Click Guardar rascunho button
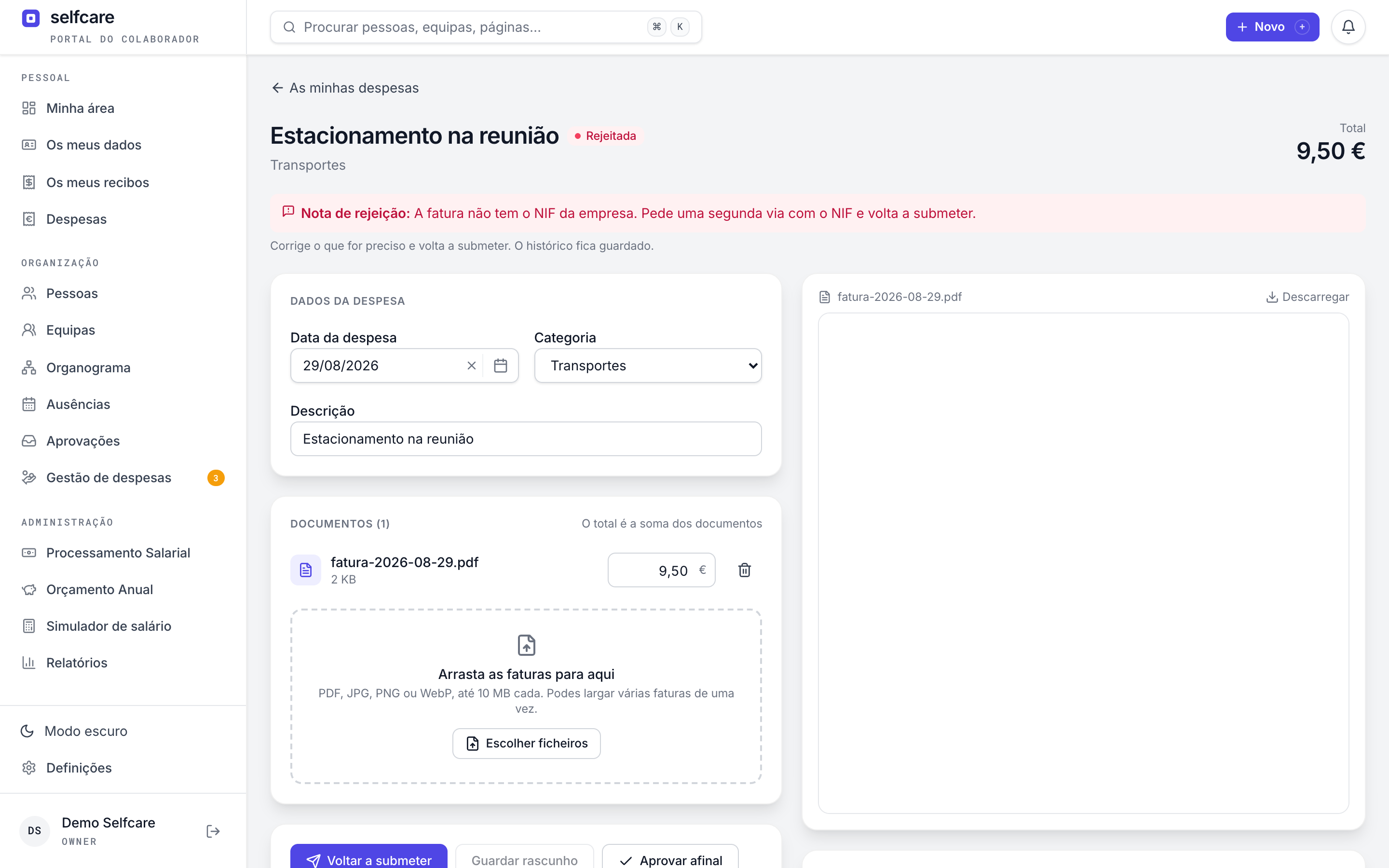The image size is (1389, 868). coord(524,856)
